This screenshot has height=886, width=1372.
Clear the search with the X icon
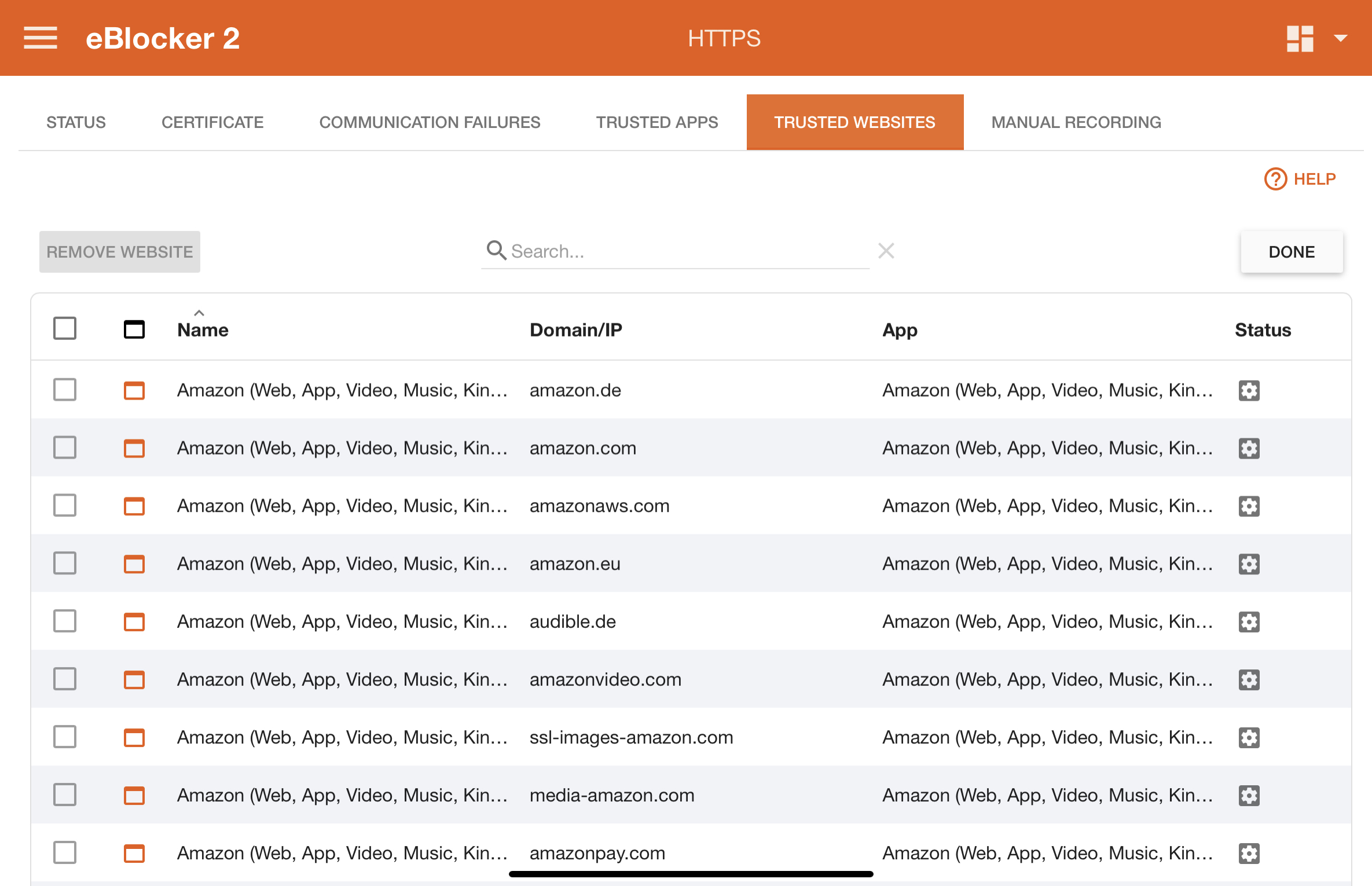(886, 251)
